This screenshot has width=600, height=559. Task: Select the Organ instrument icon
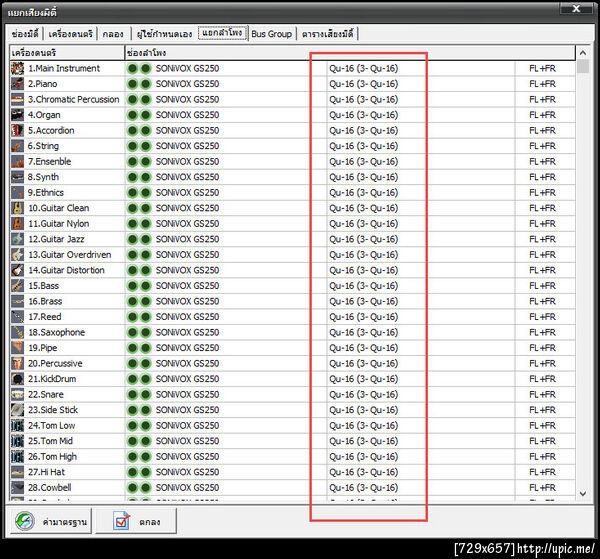pyautogui.click(x=17, y=115)
